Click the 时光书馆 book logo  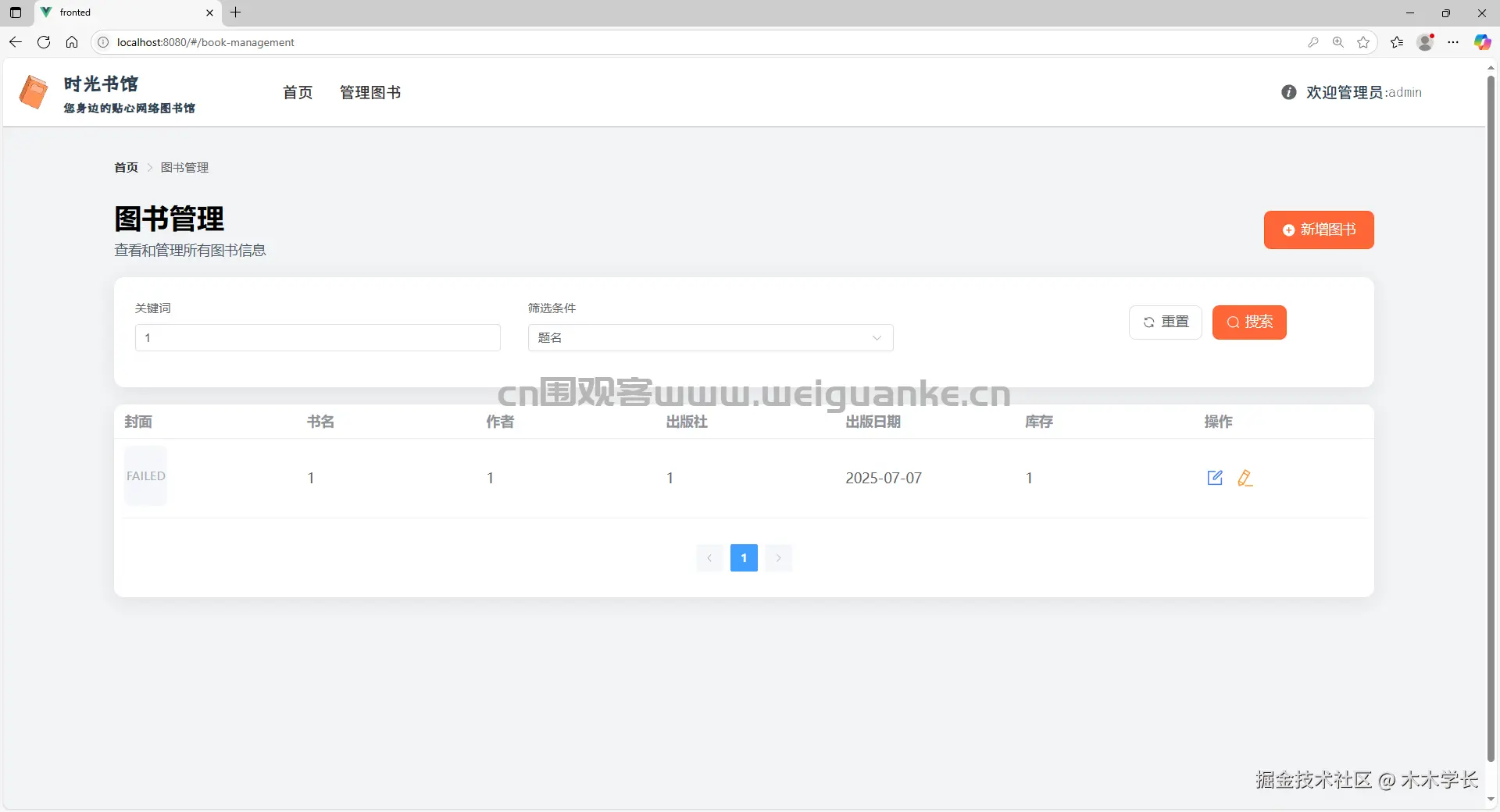click(34, 92)
